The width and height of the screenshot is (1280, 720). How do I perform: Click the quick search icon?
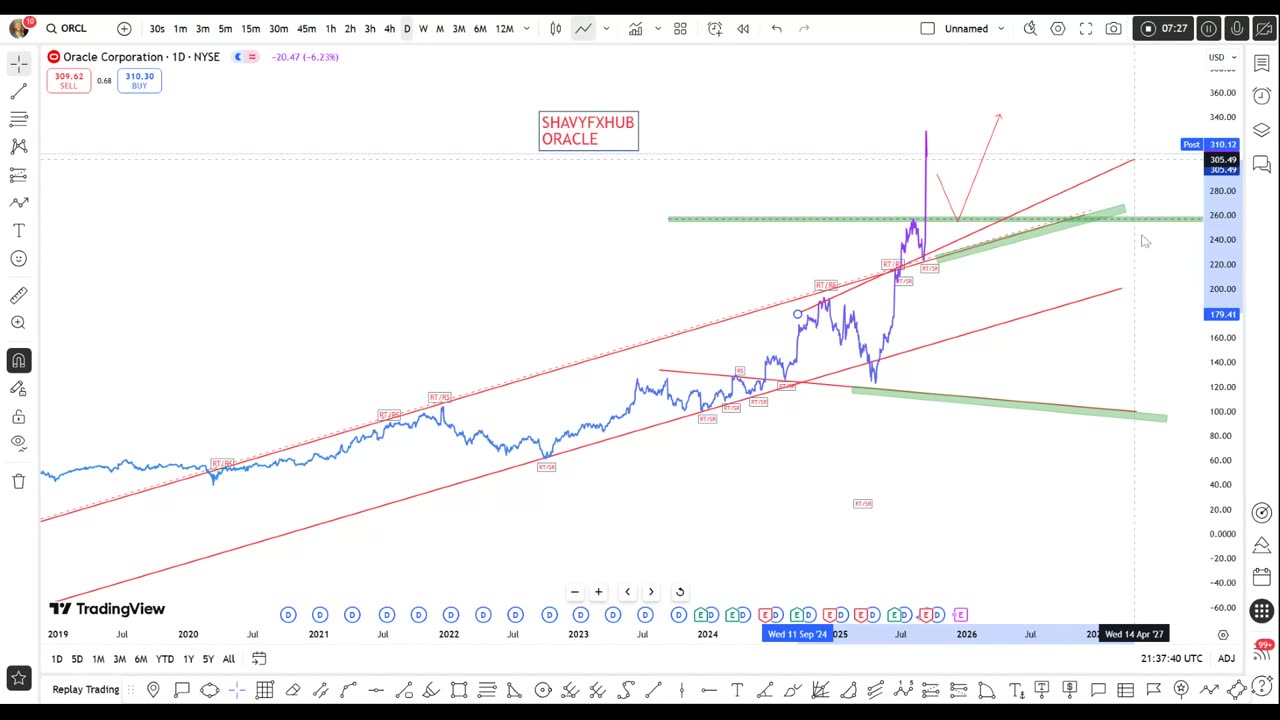click(x=1030, y=28)
